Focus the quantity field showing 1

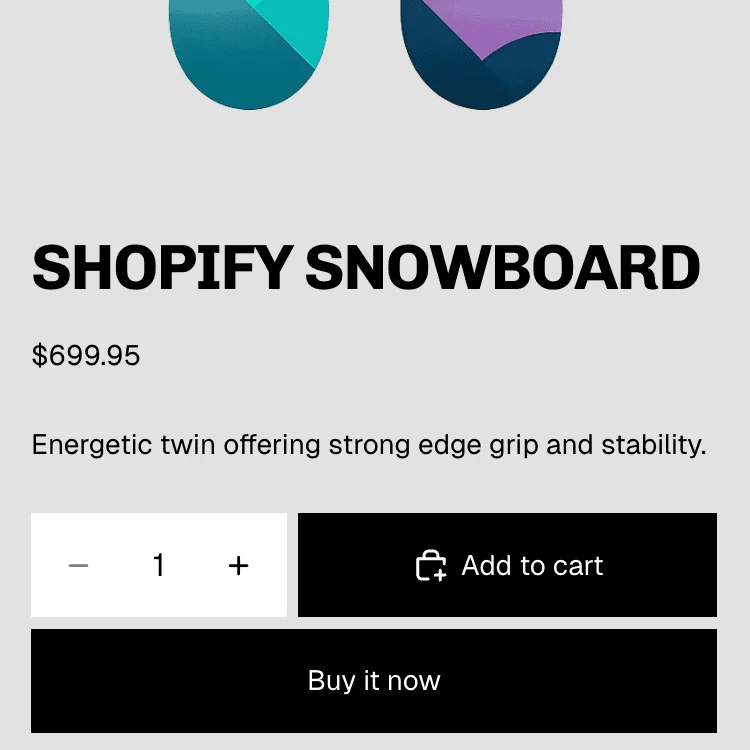coord(158,566)
